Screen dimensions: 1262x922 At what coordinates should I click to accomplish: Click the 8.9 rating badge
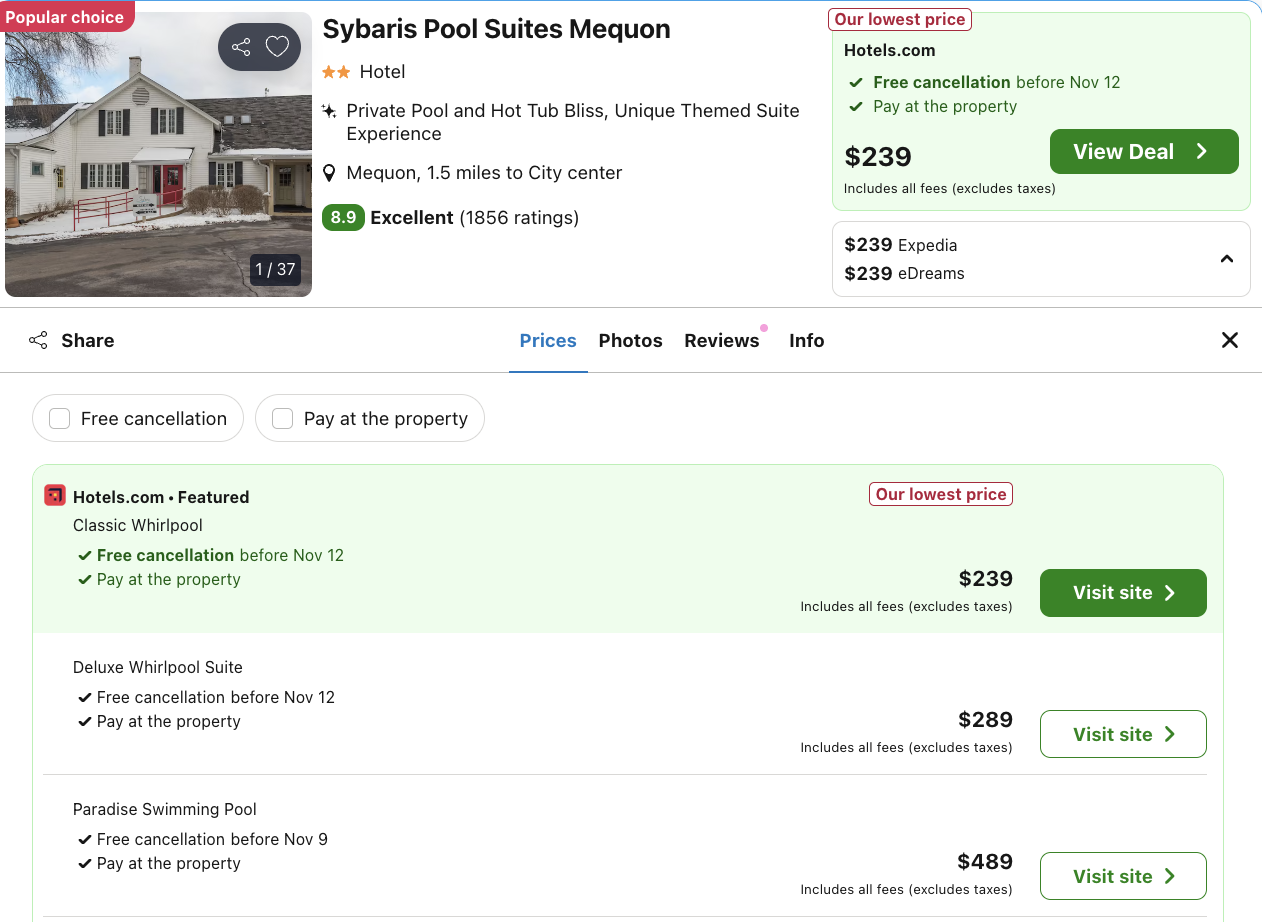[343, 217]
